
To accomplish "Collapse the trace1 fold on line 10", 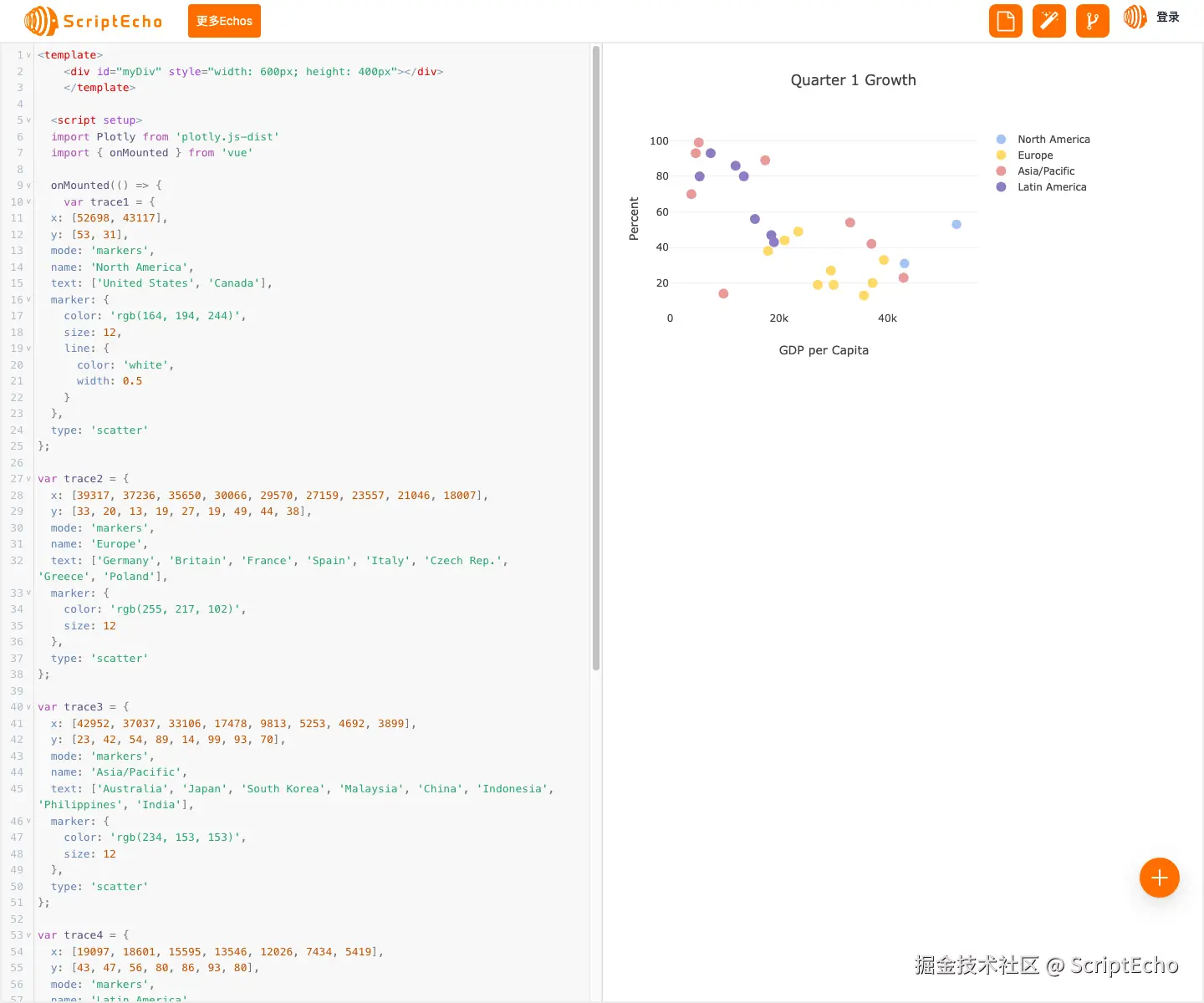I will coord(28,202).
